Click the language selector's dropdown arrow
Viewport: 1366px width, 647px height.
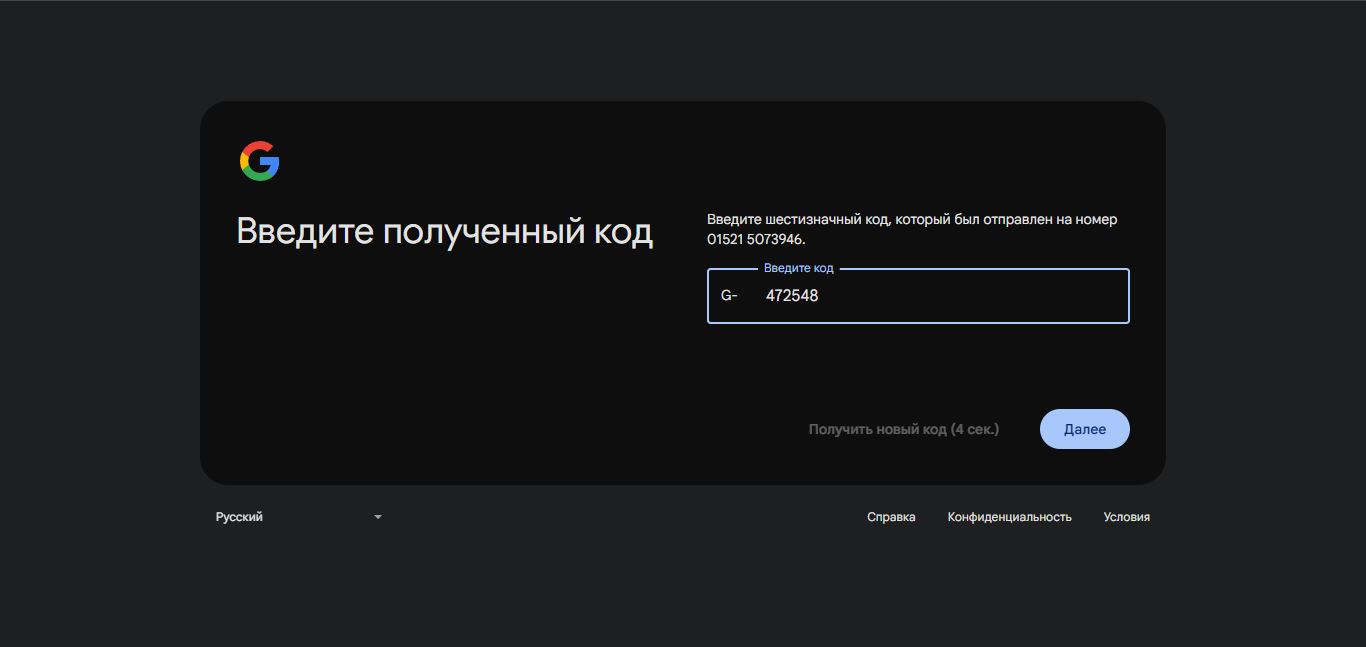tap(378, 517)
